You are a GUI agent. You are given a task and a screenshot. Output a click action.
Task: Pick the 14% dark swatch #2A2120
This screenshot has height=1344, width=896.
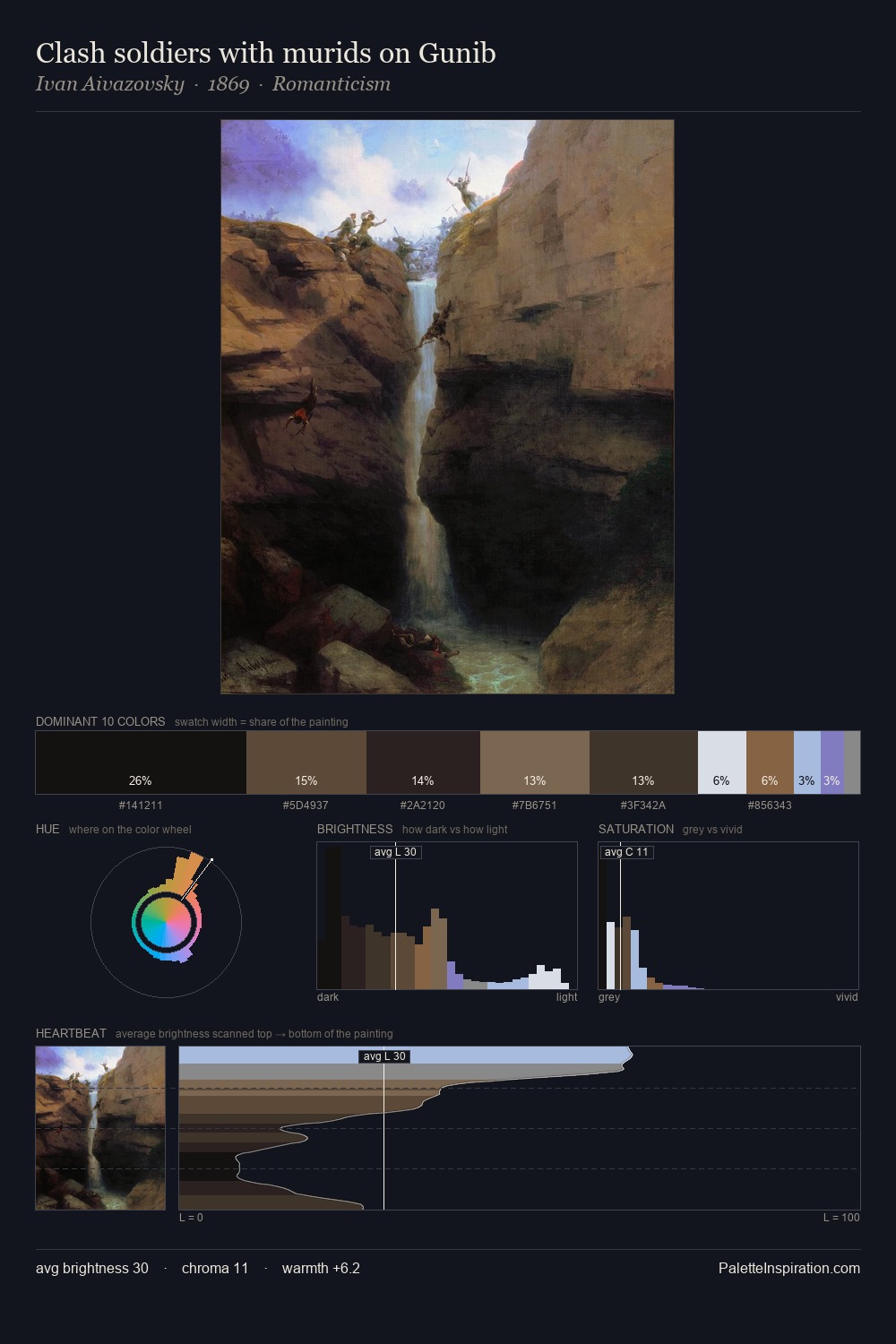(424, 762)
